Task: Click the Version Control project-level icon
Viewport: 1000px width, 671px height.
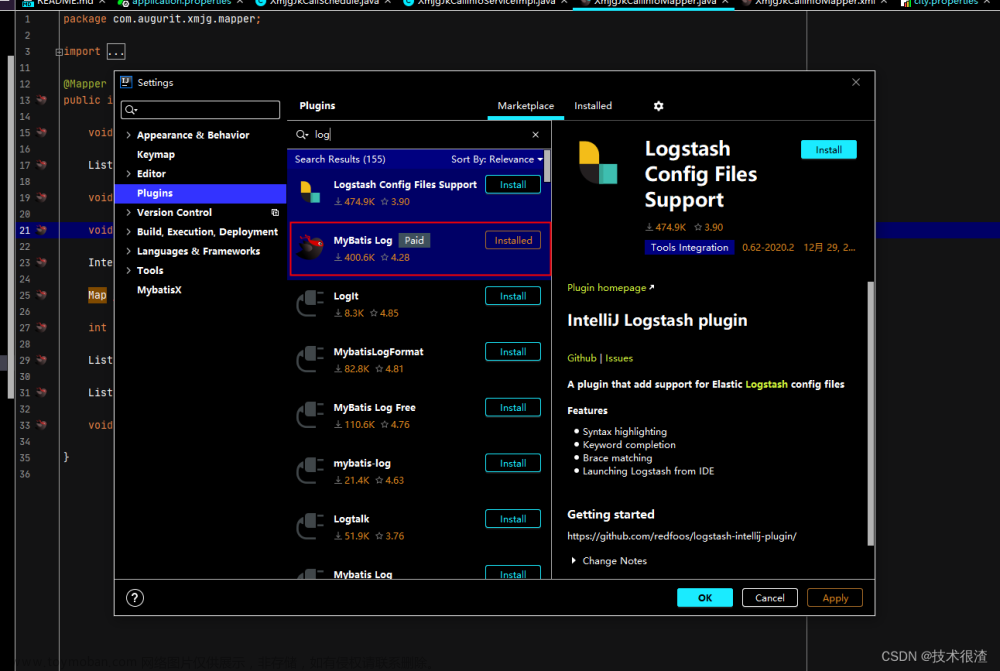Action: point(275,212)
